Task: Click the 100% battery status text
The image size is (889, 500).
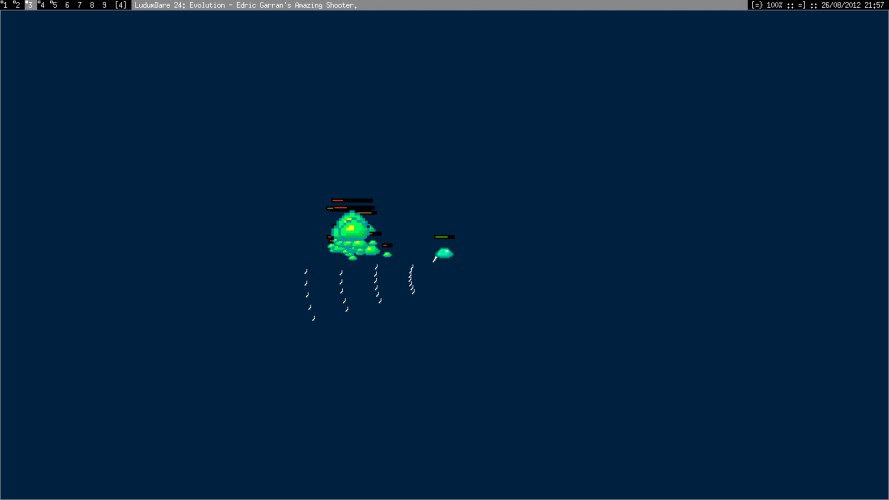Action: pos(774,5)
